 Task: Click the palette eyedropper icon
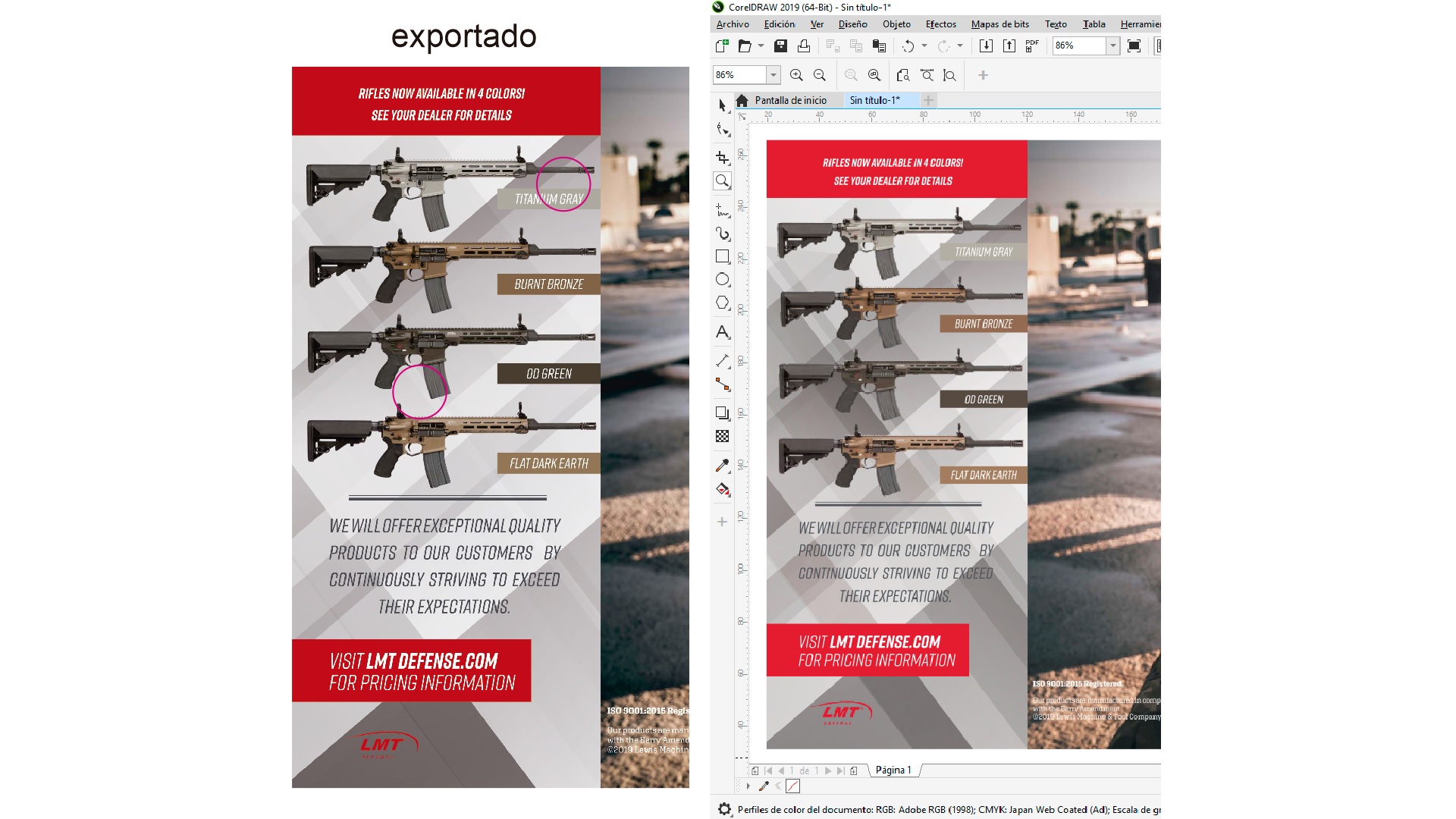pyautogui.click(x=764, y=786)
